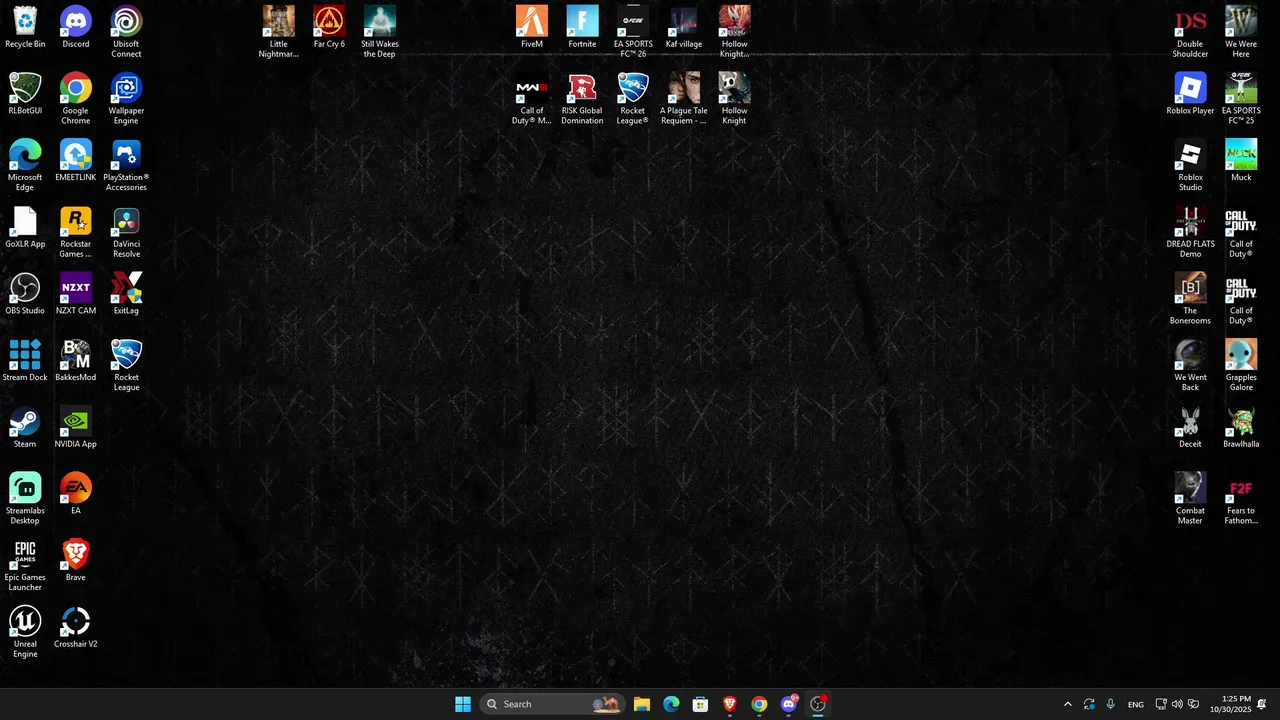Open the Roblox Studio shortcut
The width and height of the screenshot is (1280, 720).
pos(1190,166)
